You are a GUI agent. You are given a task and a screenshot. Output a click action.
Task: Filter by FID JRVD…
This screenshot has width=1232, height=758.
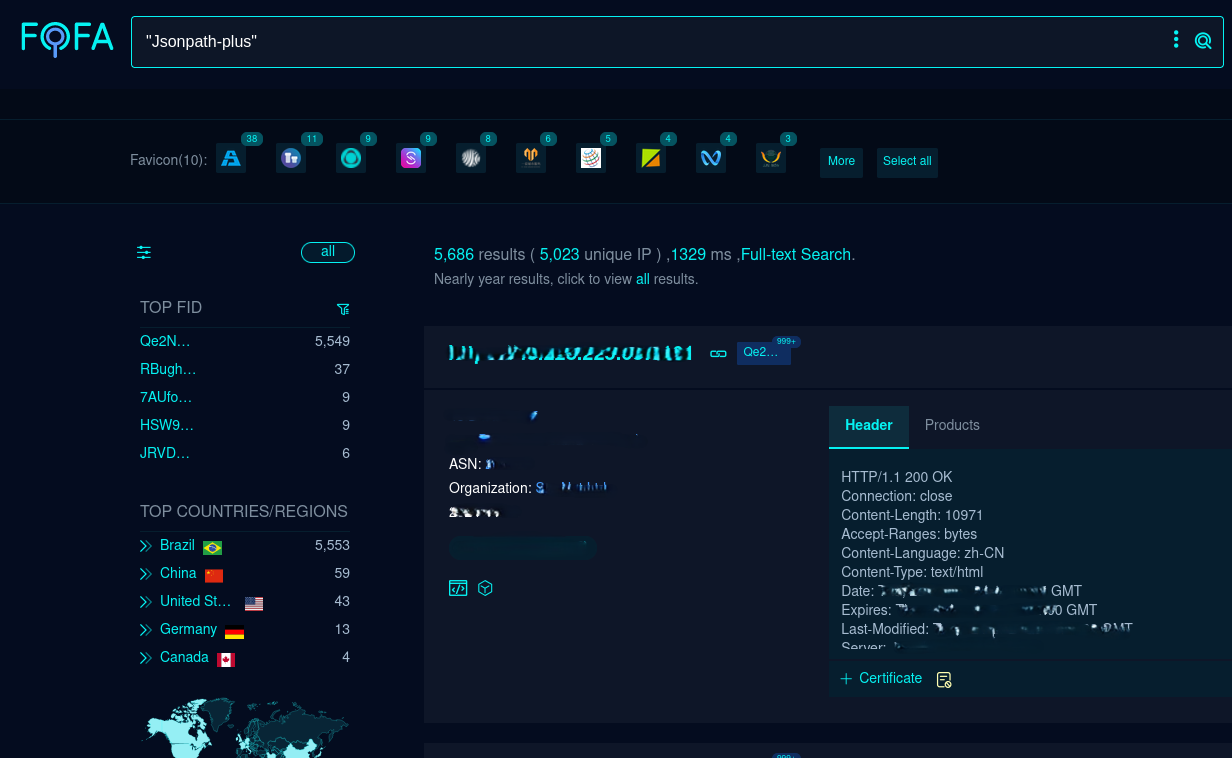pos(165,453)
